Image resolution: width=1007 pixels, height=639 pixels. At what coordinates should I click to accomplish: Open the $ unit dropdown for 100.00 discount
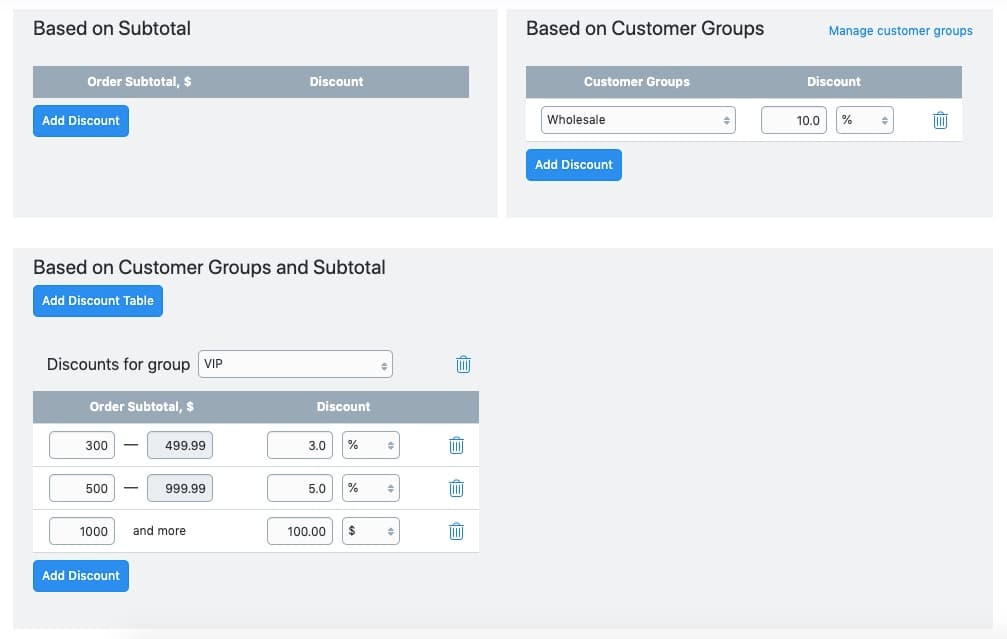(371, 531)
